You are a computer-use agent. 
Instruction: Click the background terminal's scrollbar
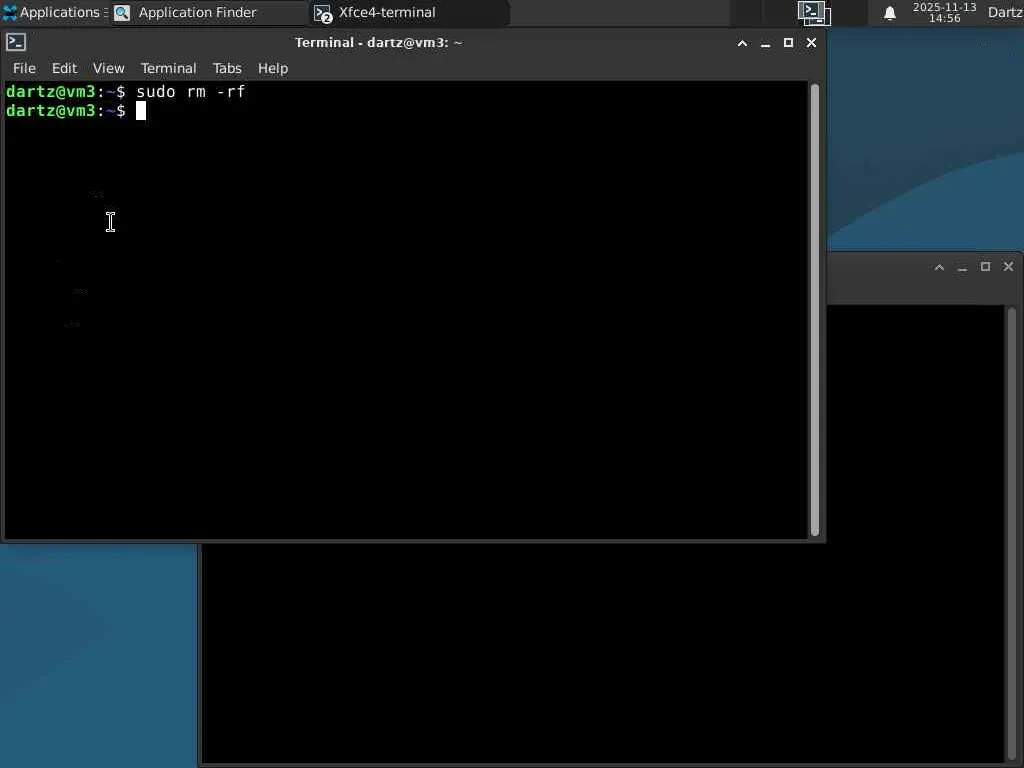(x=1012, y=534)
